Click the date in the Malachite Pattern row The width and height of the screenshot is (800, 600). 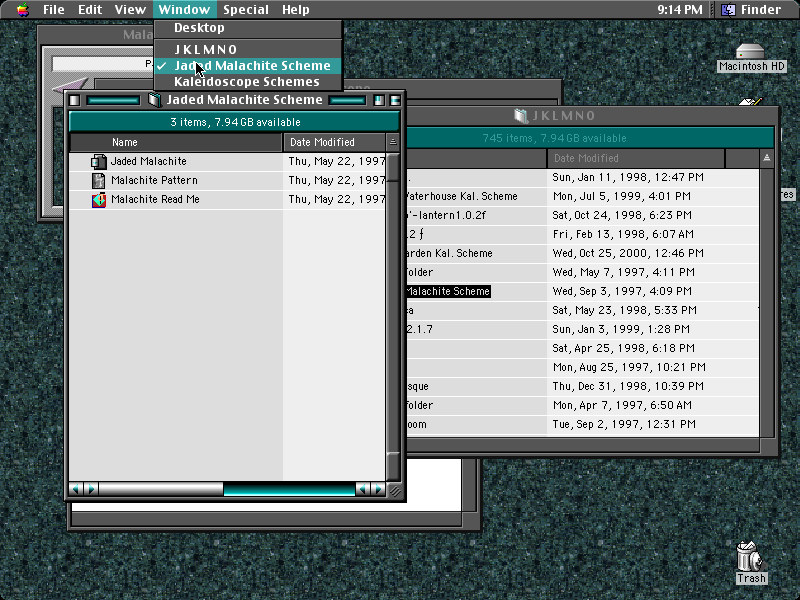(x=337, y=181)
